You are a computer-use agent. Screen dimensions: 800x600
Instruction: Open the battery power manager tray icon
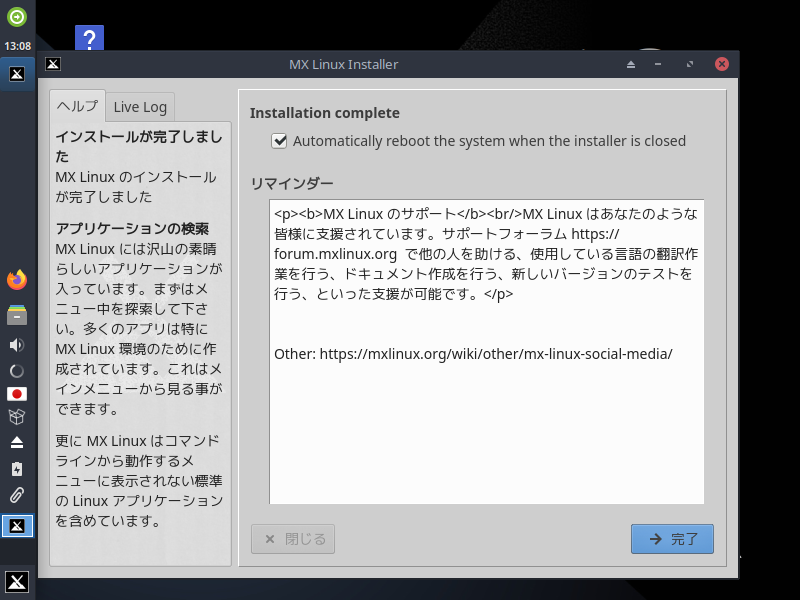pyautogui.click(x=17, y=469)
